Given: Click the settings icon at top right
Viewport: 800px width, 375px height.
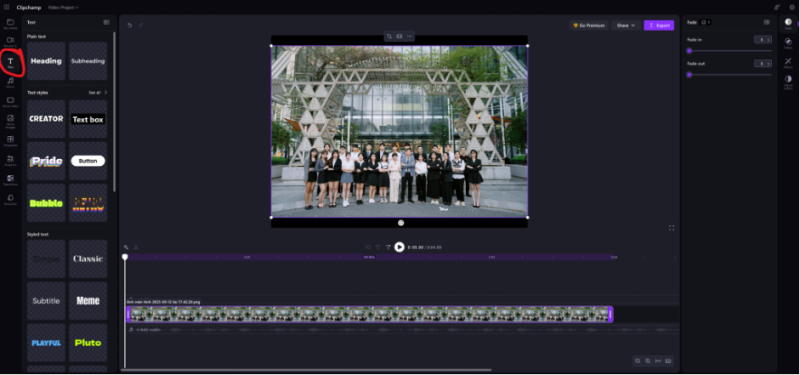Looking at the screenshot, I should click(792, 7).
